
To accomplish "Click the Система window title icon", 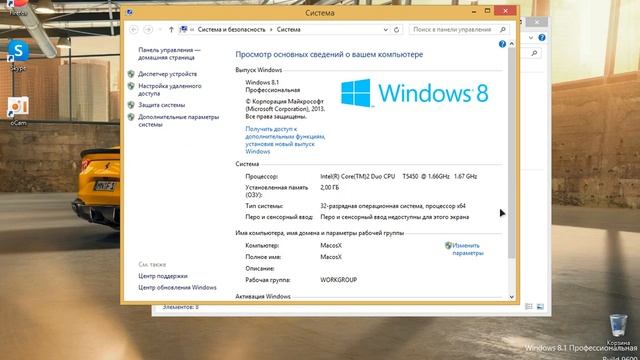I will (x=130, y=12).
